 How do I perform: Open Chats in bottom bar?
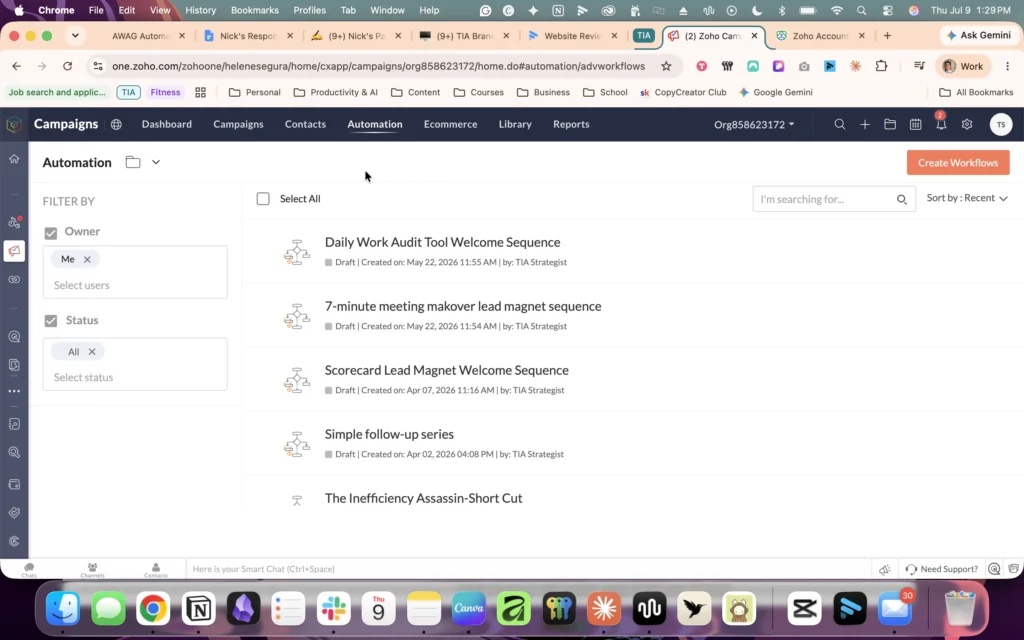point(29,569)
